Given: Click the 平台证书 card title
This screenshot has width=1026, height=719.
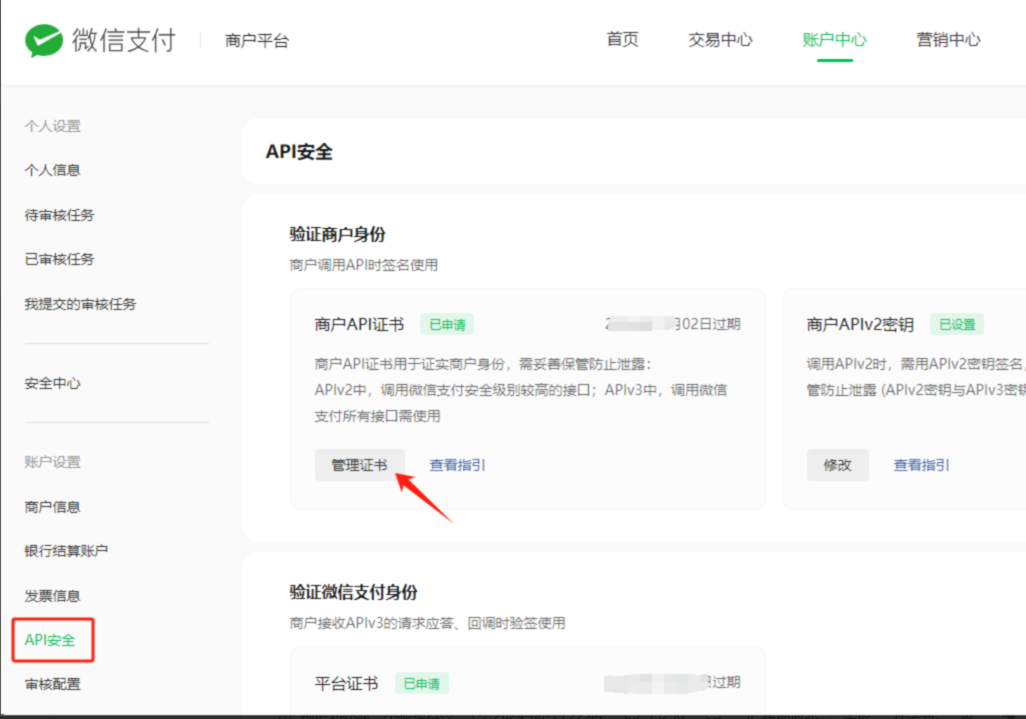Looking at the screenshot, I should point(346,684).
